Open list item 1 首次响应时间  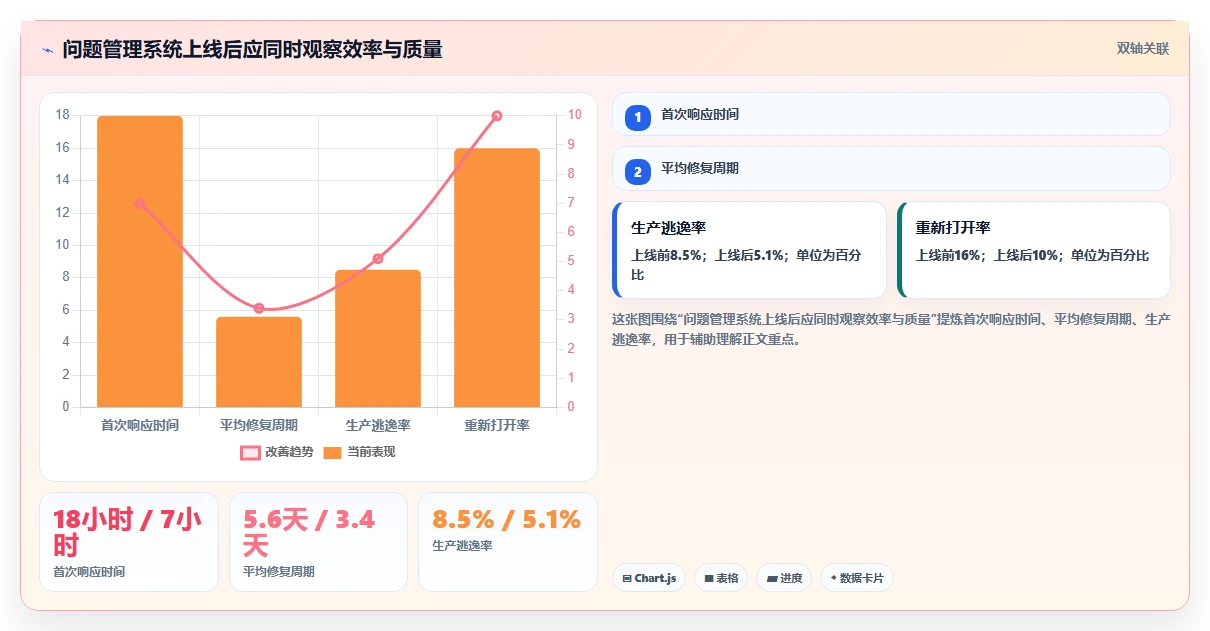click(891, 114)
